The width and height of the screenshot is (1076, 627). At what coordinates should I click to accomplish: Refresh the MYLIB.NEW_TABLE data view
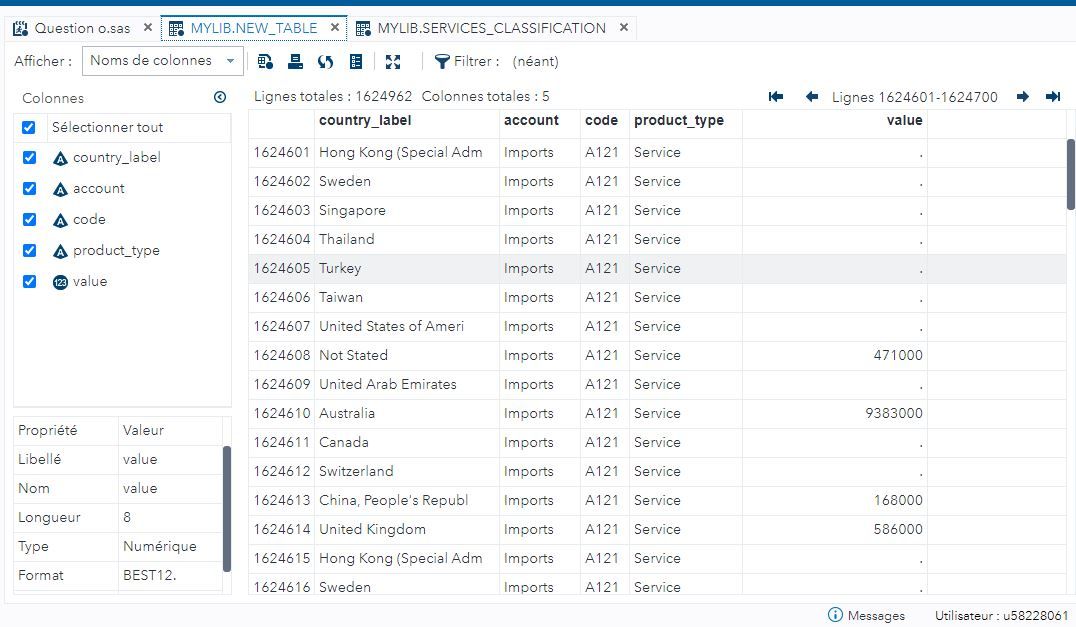click(x=325, y=61)
